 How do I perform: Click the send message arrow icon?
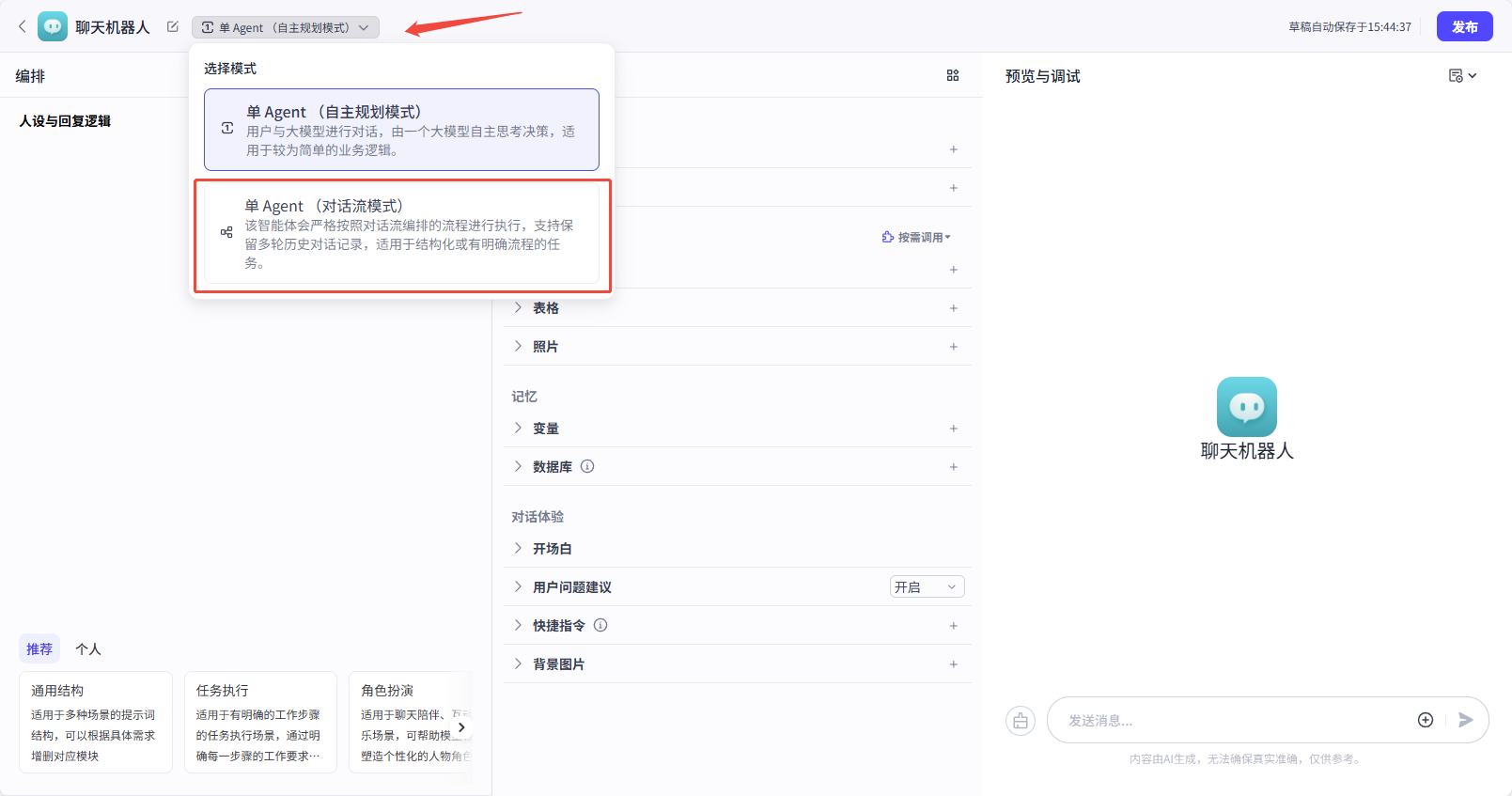click(x=1465, y=720)
